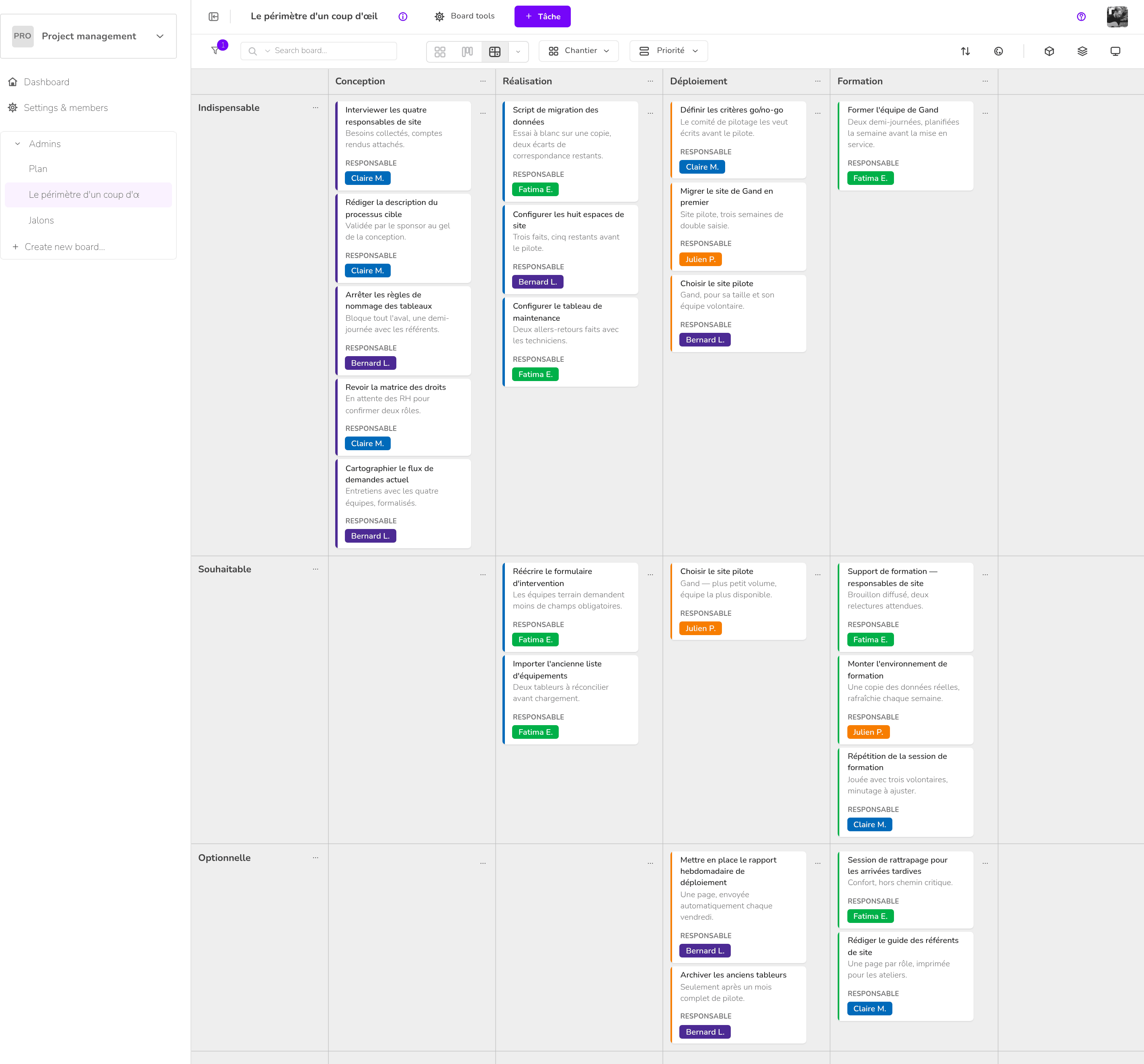This screenshot has height=1064, width=1144.
Task: Open Interviewer les quatre responsables de site card
Action: point(404,146)
